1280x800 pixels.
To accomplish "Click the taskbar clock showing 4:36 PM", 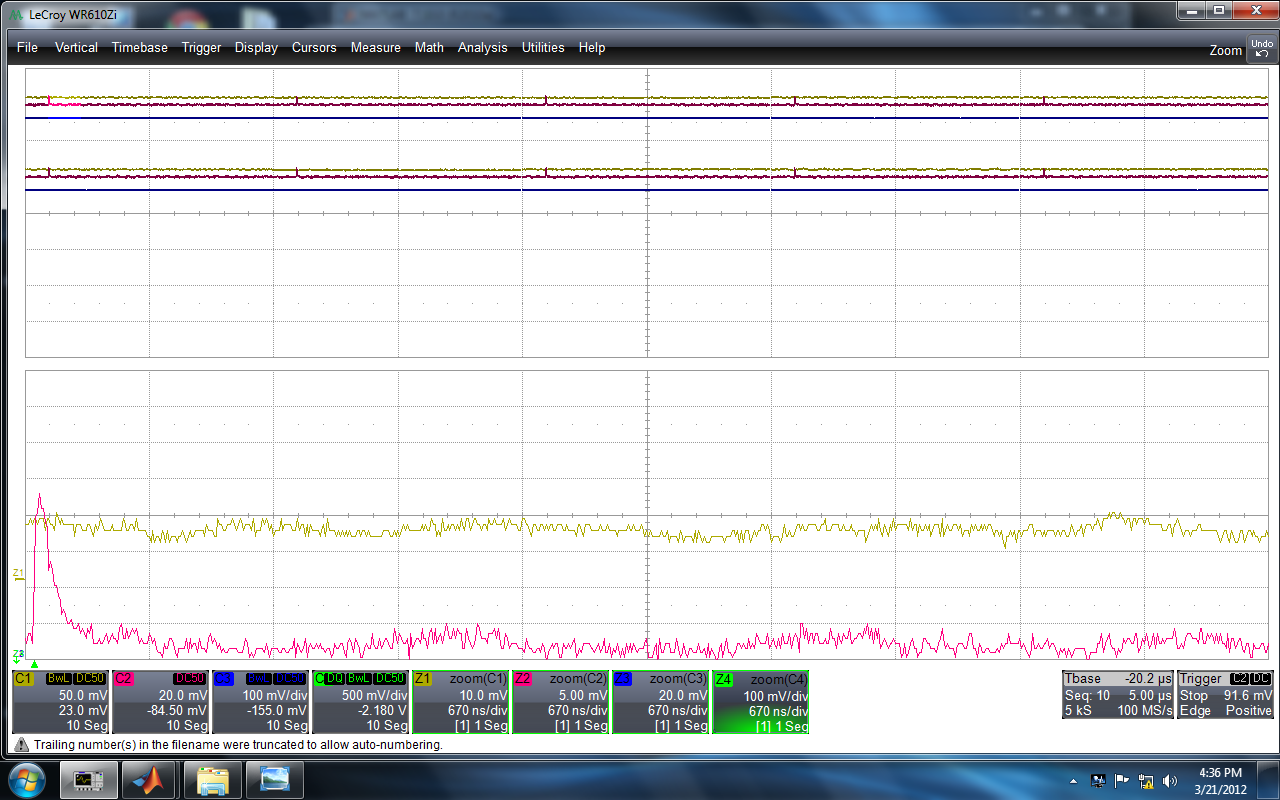I will (x=1219, y=780).
